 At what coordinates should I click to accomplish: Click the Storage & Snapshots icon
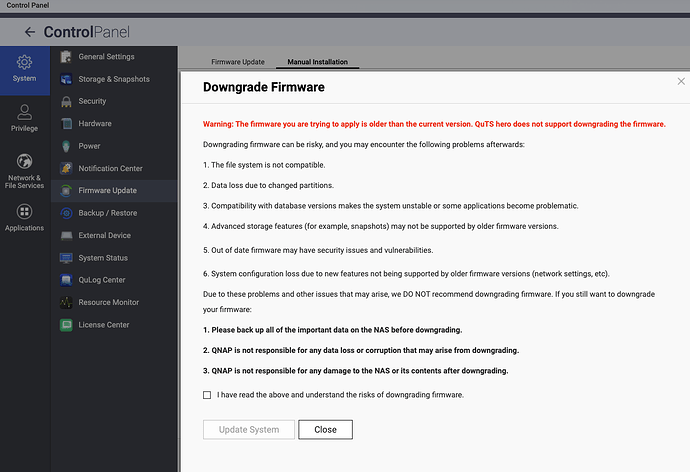click(67, 79)
